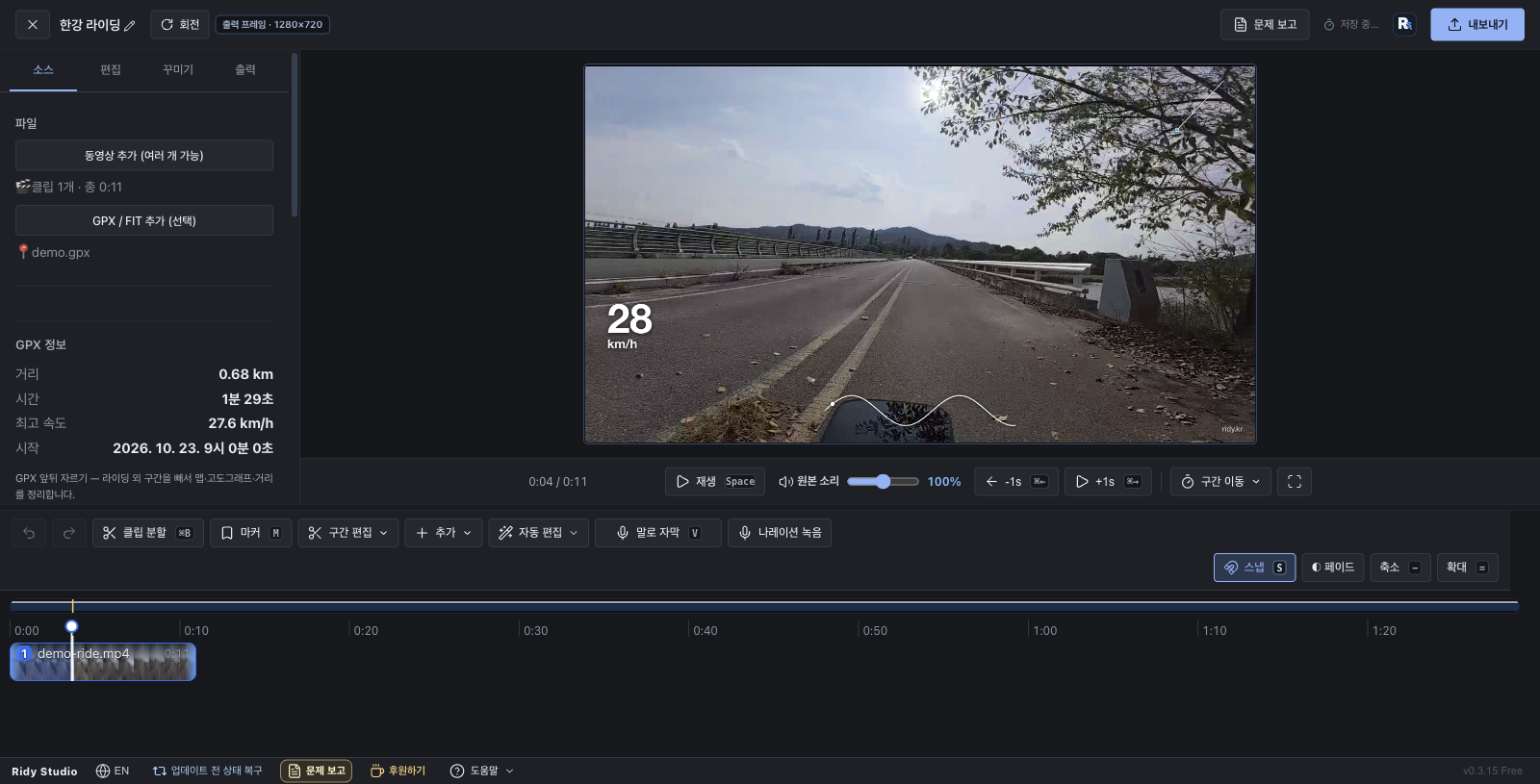Open 후원하기 donation link

point(398,771)
